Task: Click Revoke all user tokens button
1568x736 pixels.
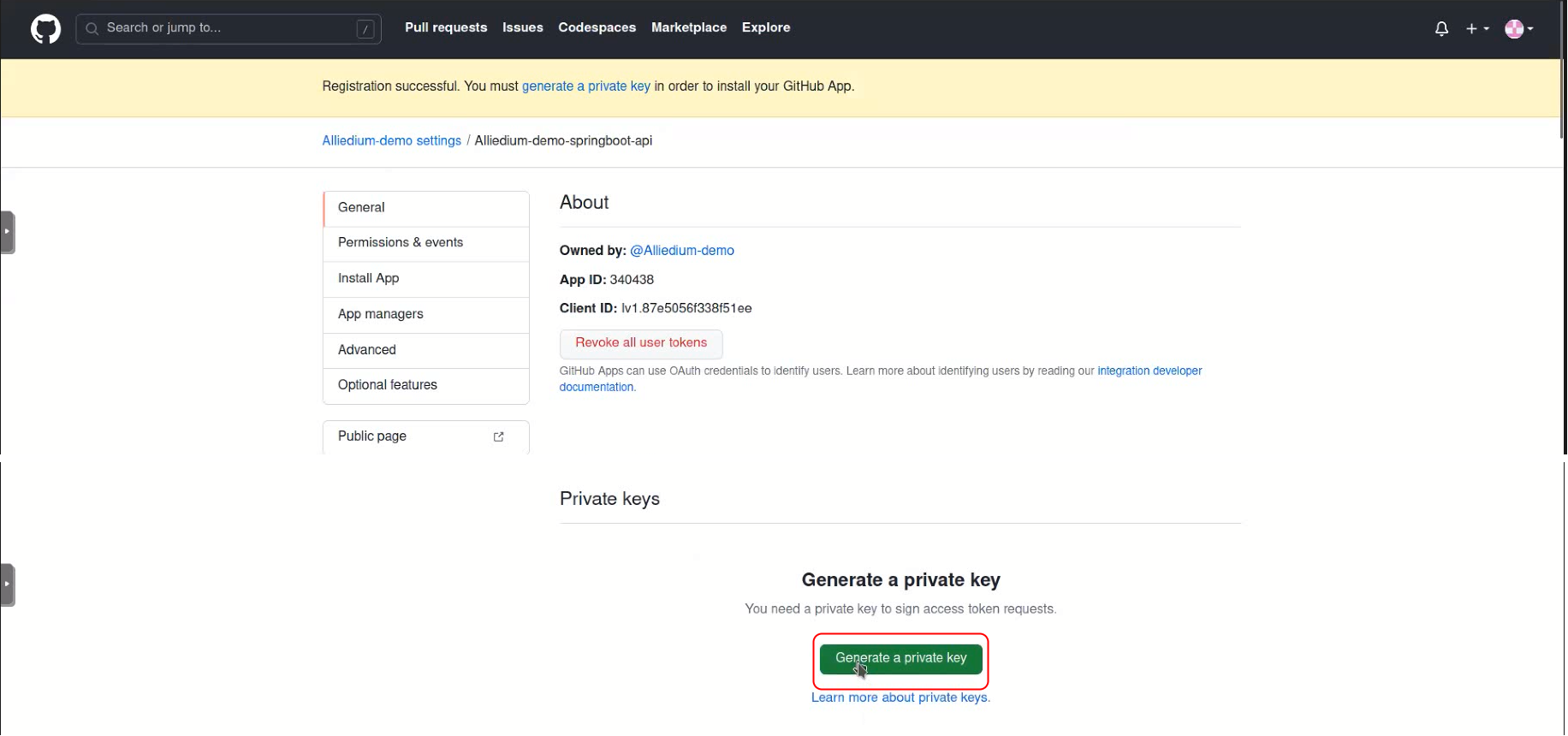Action: click(x=641, y=343)
